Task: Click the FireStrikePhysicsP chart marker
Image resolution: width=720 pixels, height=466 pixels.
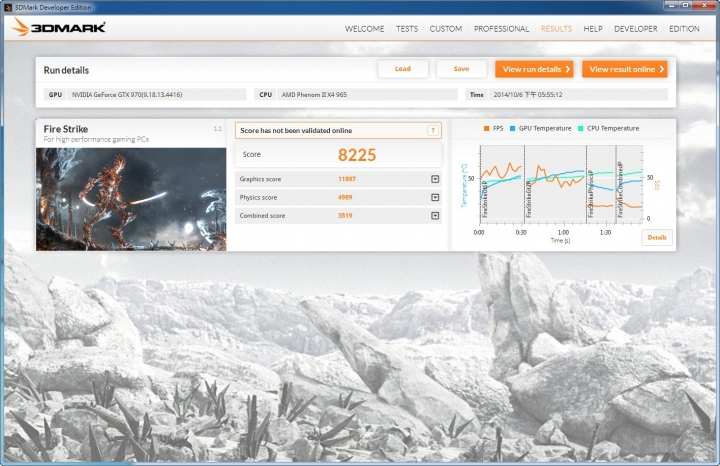Action: [591, 194]
